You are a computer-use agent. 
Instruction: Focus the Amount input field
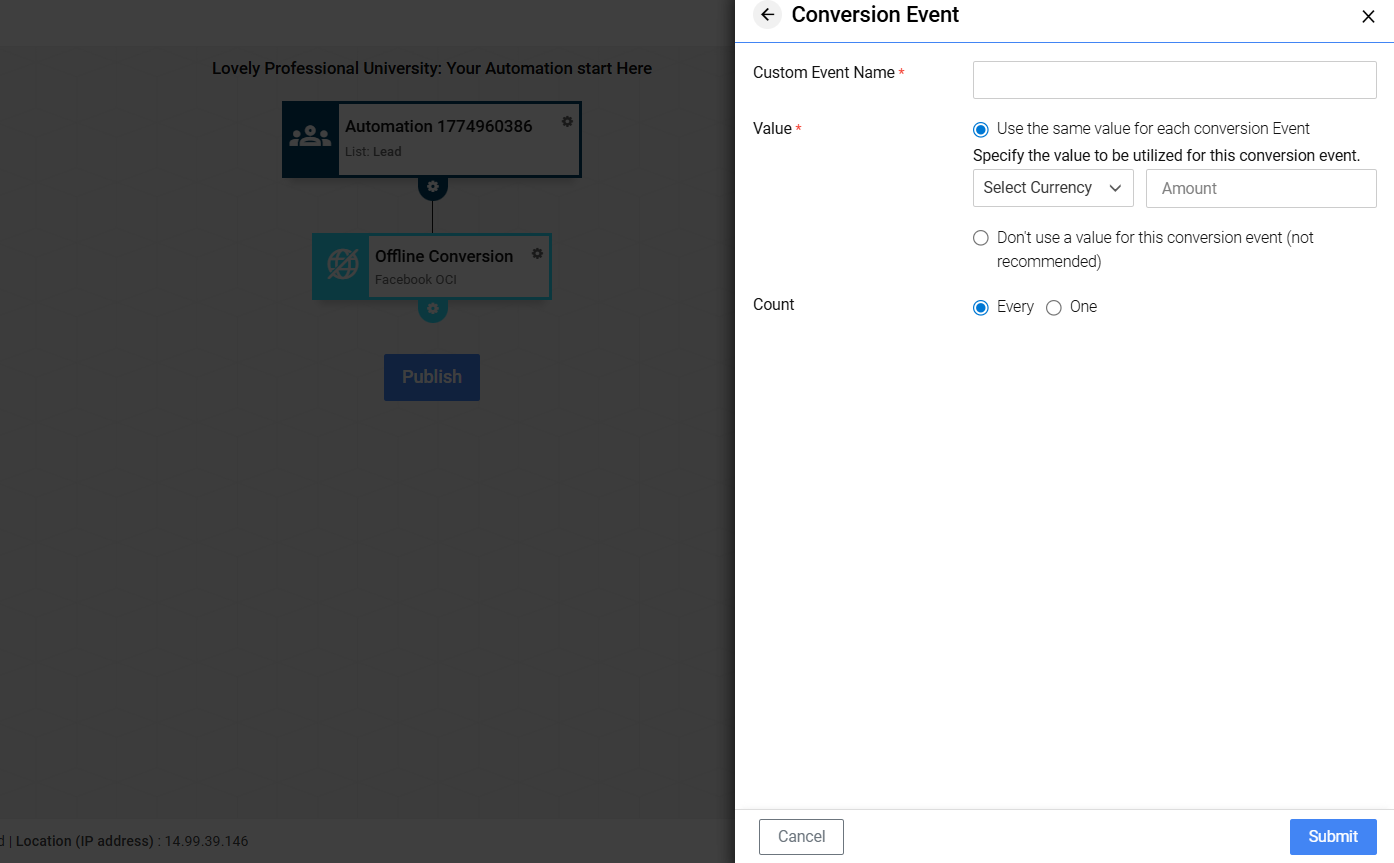(1260, 188)
